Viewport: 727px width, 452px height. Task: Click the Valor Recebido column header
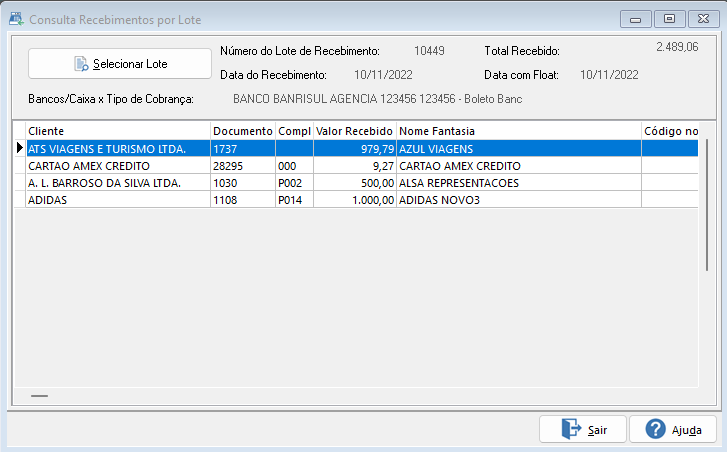coord(355,131)
